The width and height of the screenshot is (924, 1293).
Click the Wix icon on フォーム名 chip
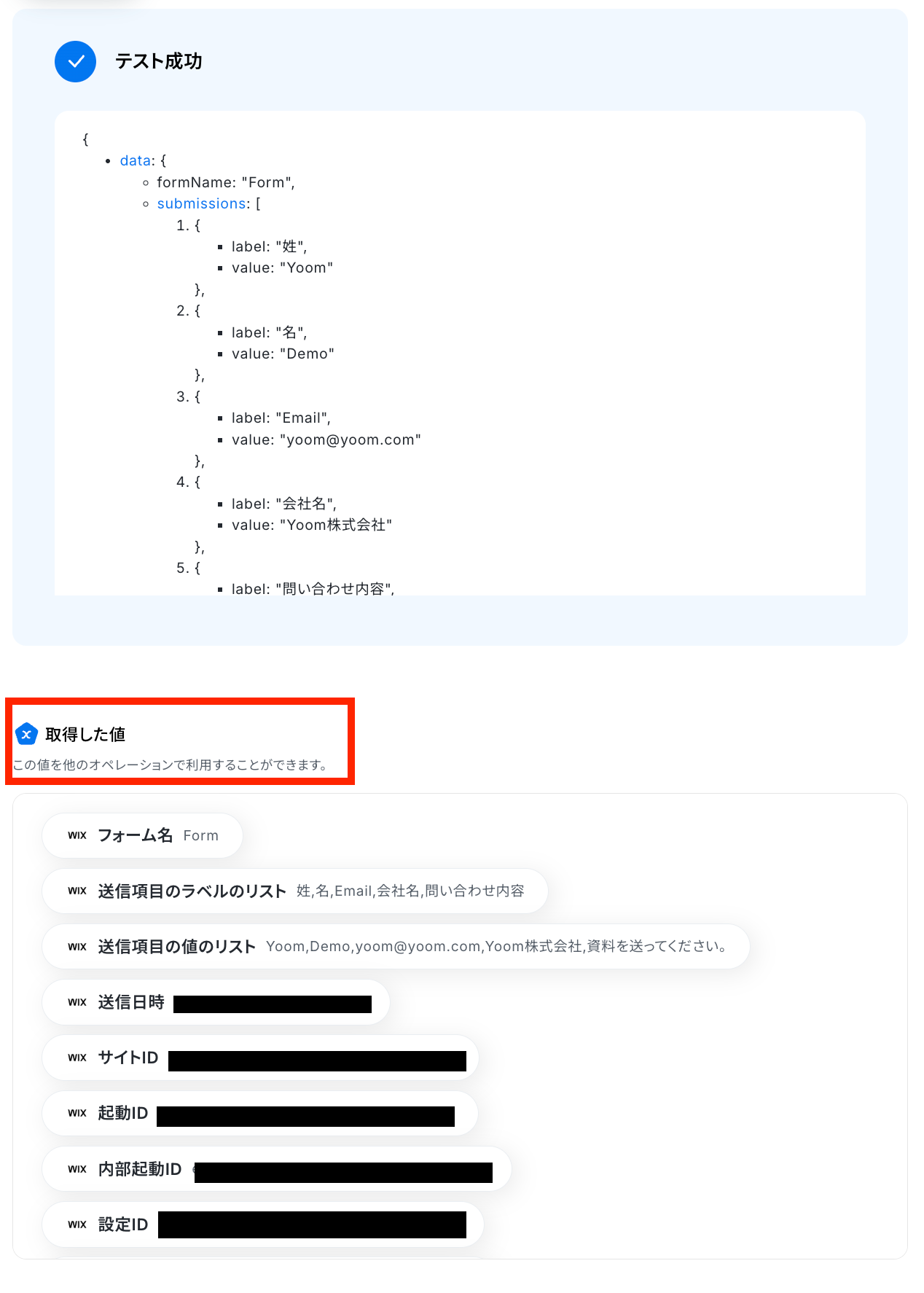(x=77, y=835)
